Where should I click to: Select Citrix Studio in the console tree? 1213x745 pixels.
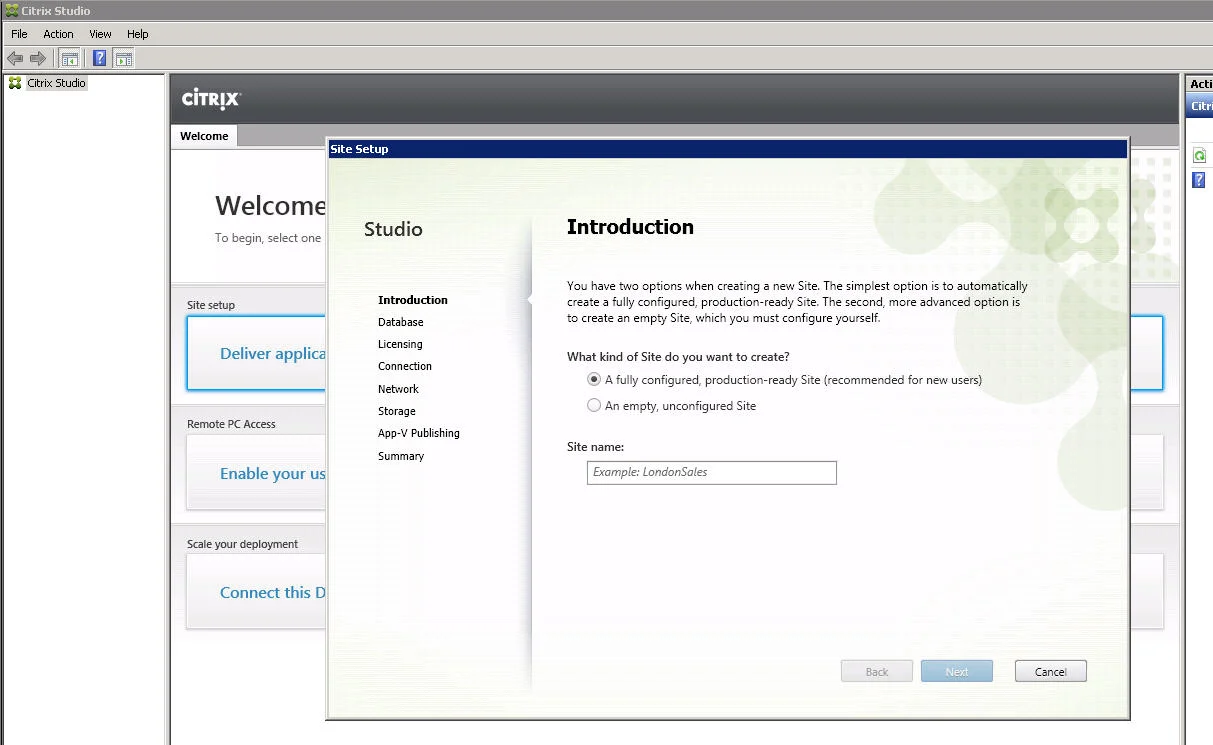tap(56, 83)
